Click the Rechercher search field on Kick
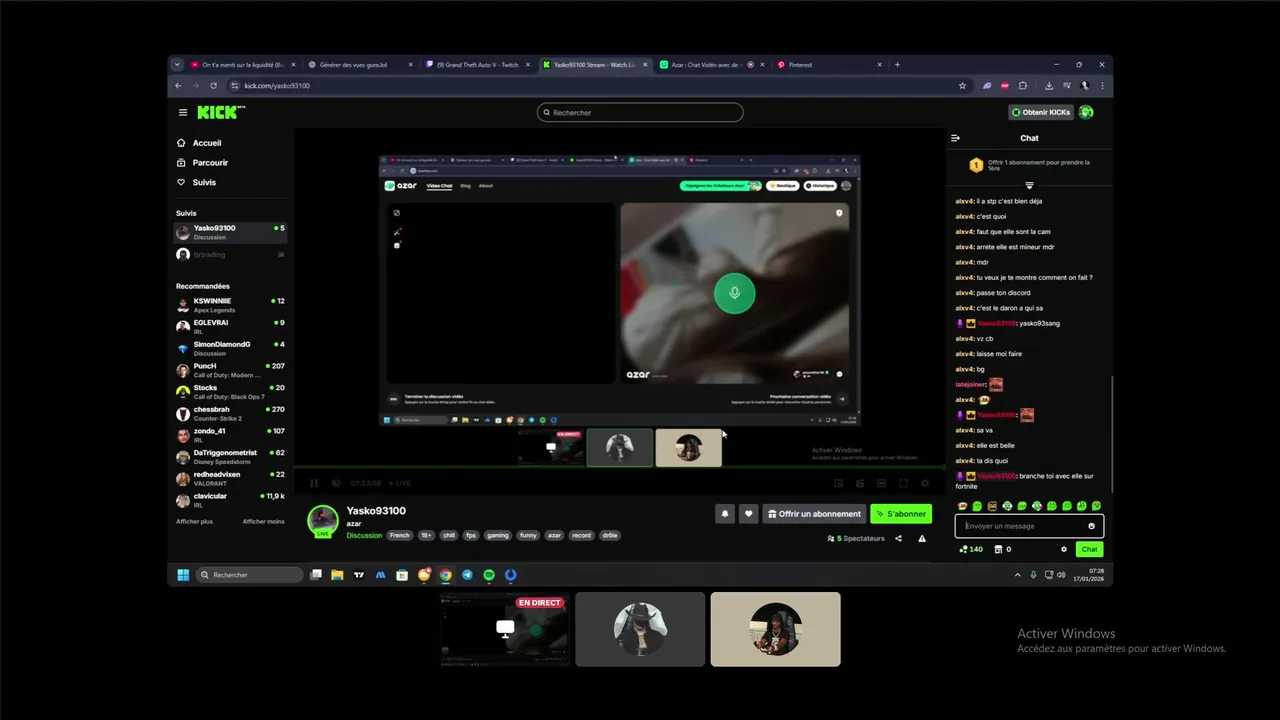This screenshot has height=720, width=1280. point(640,113)
